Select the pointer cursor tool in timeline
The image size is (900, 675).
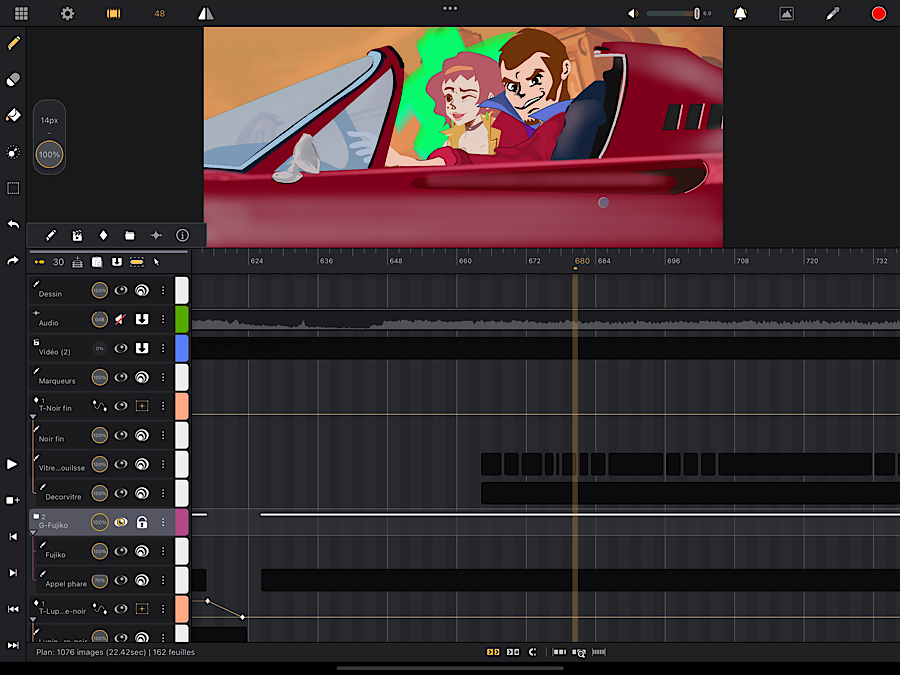coord(156,262)
